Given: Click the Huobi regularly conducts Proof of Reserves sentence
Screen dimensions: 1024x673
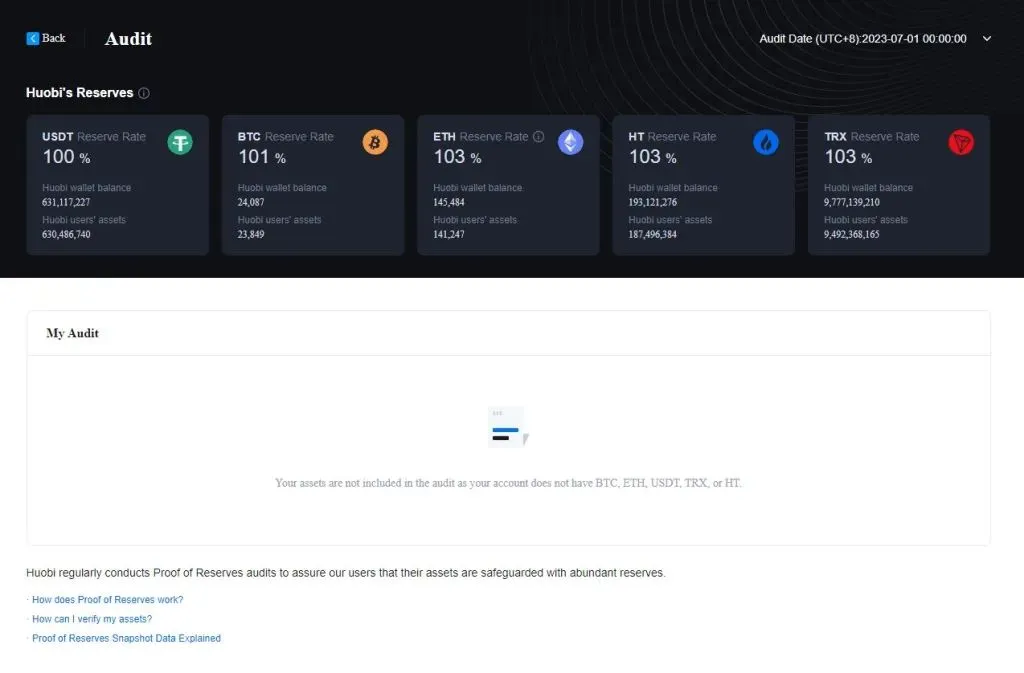Looking at the screenshot, I should point(345,572).
